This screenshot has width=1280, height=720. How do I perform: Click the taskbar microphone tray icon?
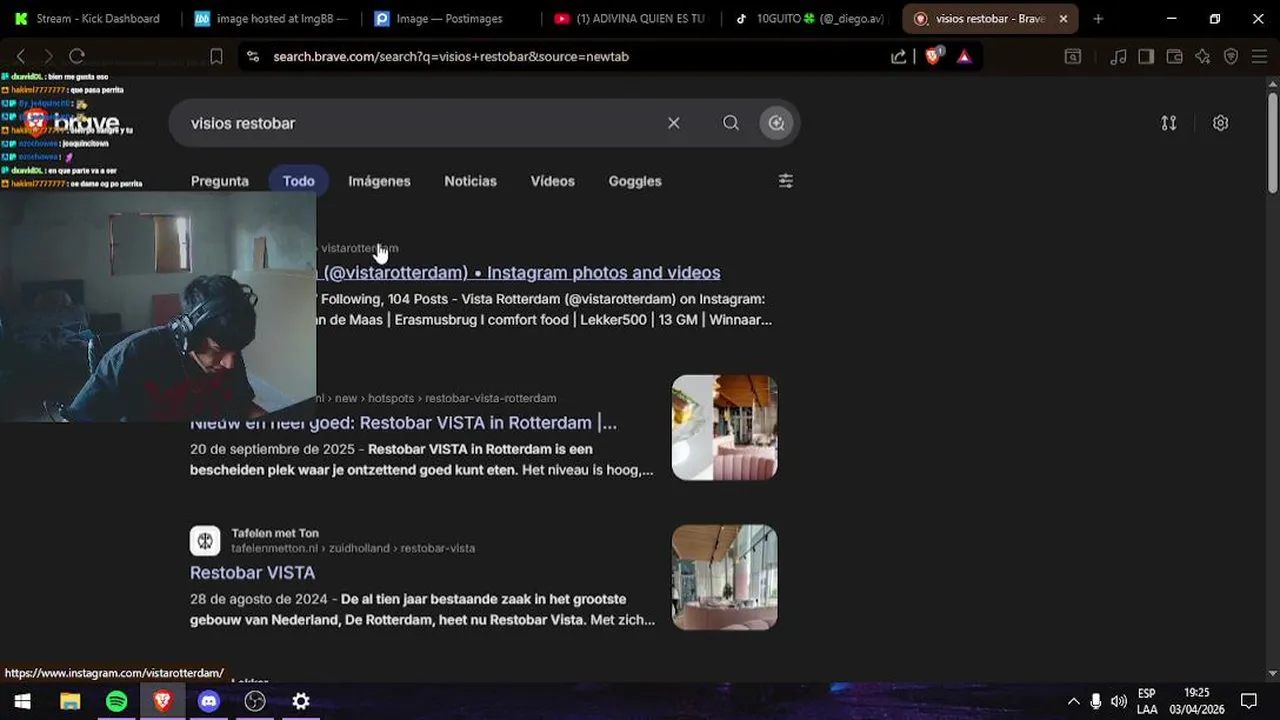pos(1096,701)
